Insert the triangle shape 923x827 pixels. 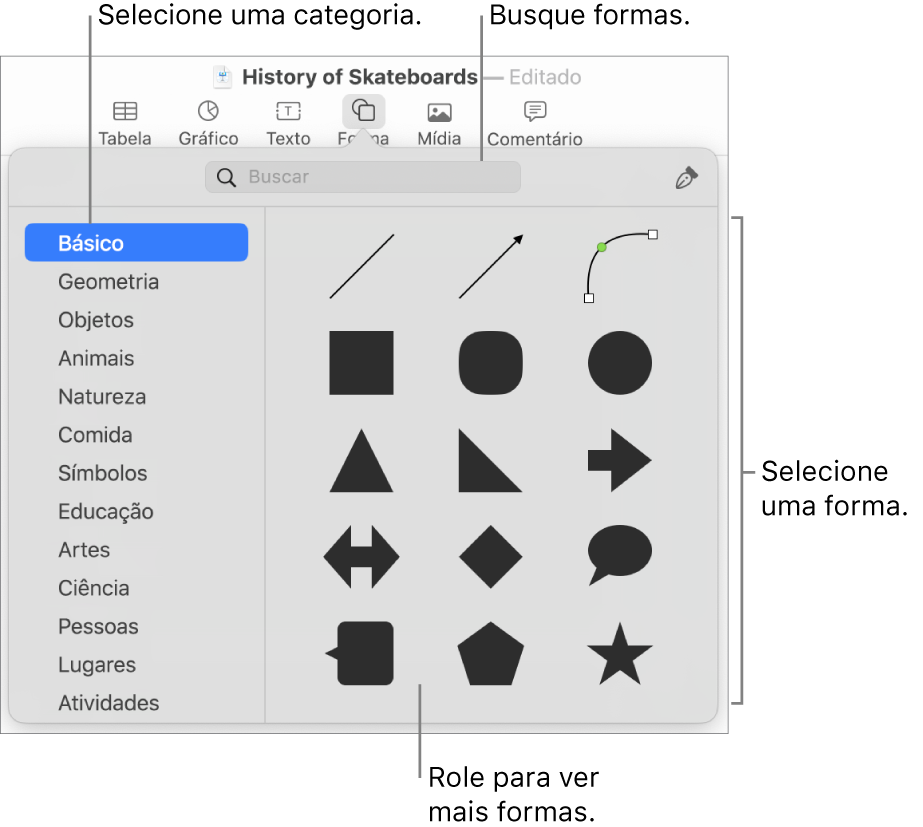(361, 460)
